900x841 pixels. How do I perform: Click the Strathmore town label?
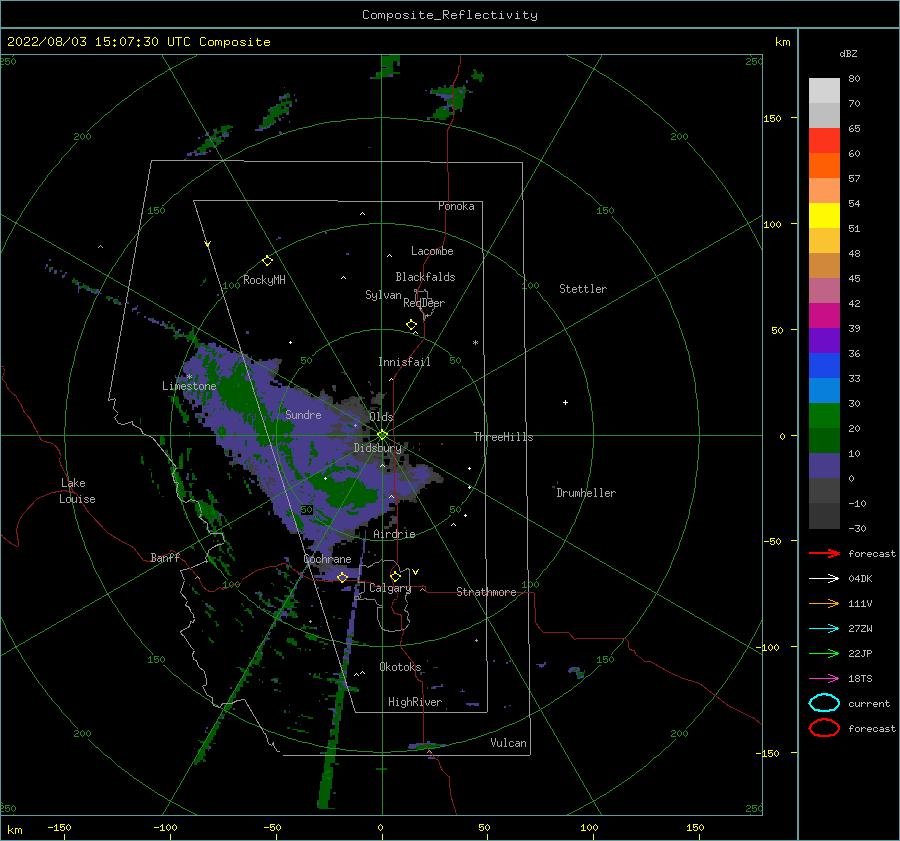(x=486, y=592)
